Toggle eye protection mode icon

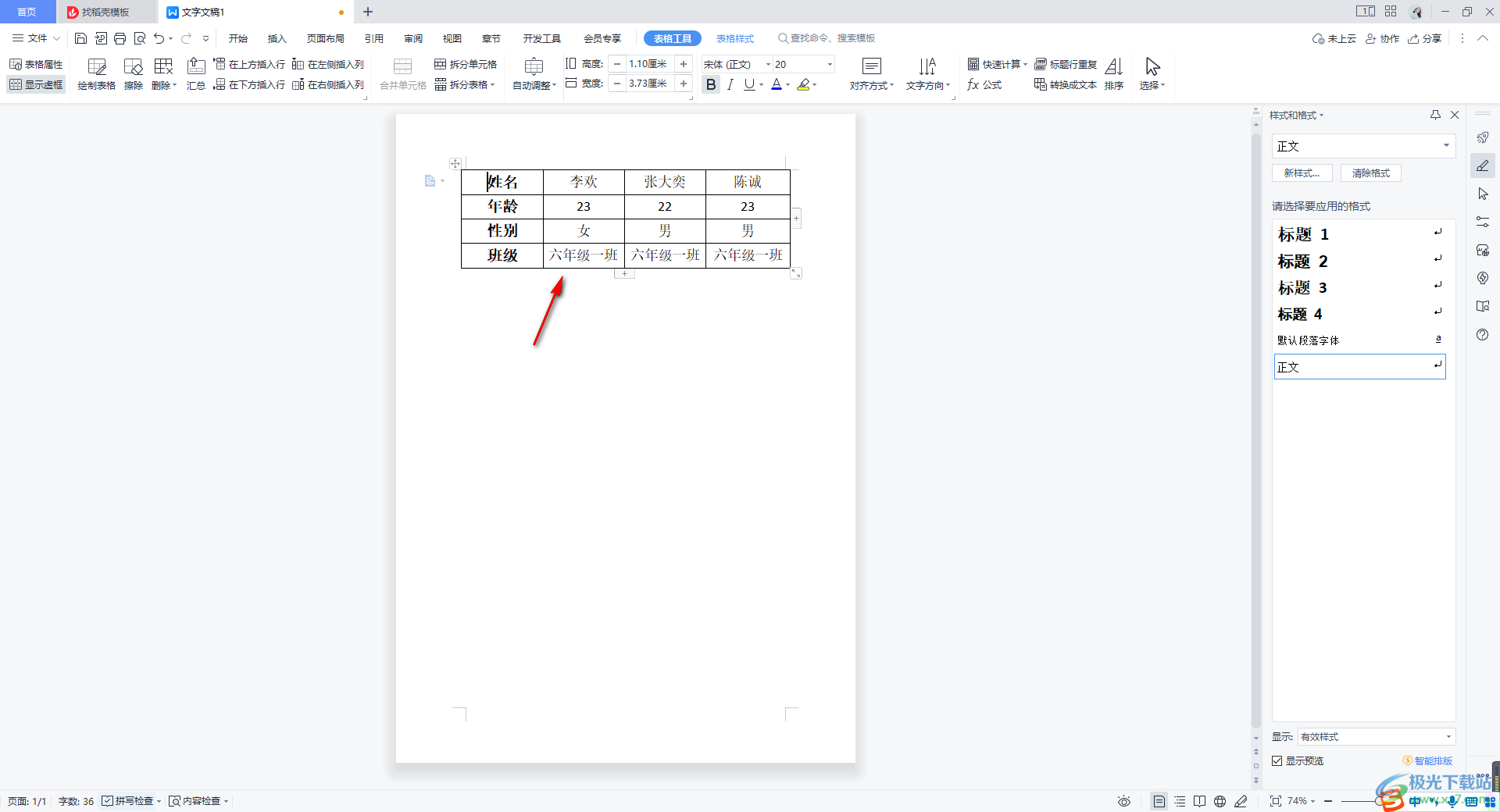1124,801
